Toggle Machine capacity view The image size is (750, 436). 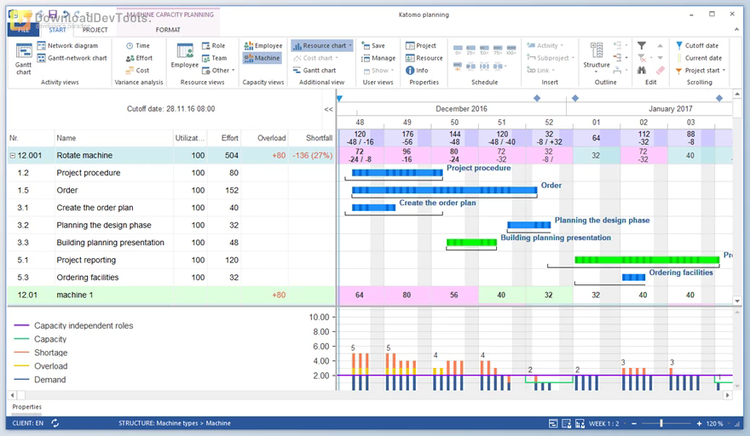click(x=262, y=58)
